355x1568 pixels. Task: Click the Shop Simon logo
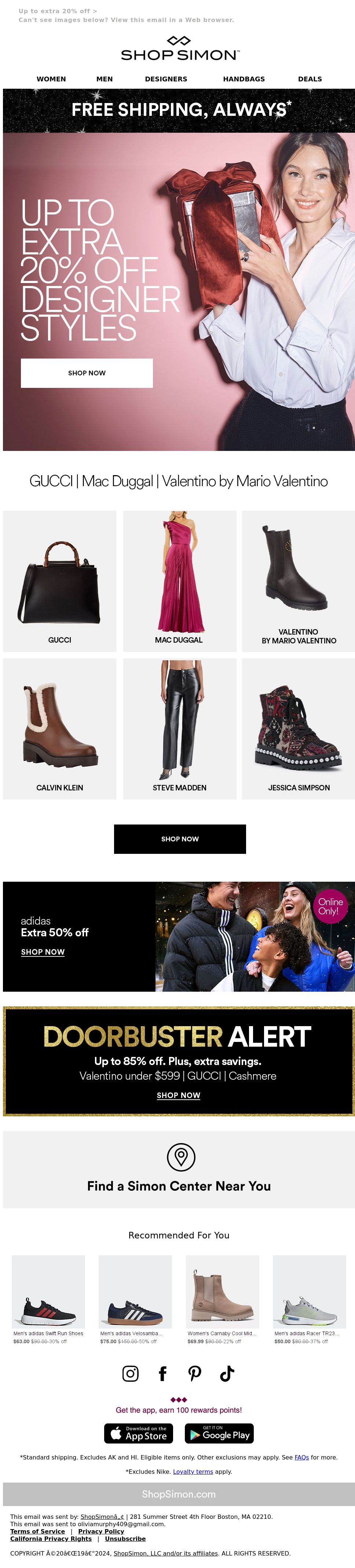tap(180, 49)
